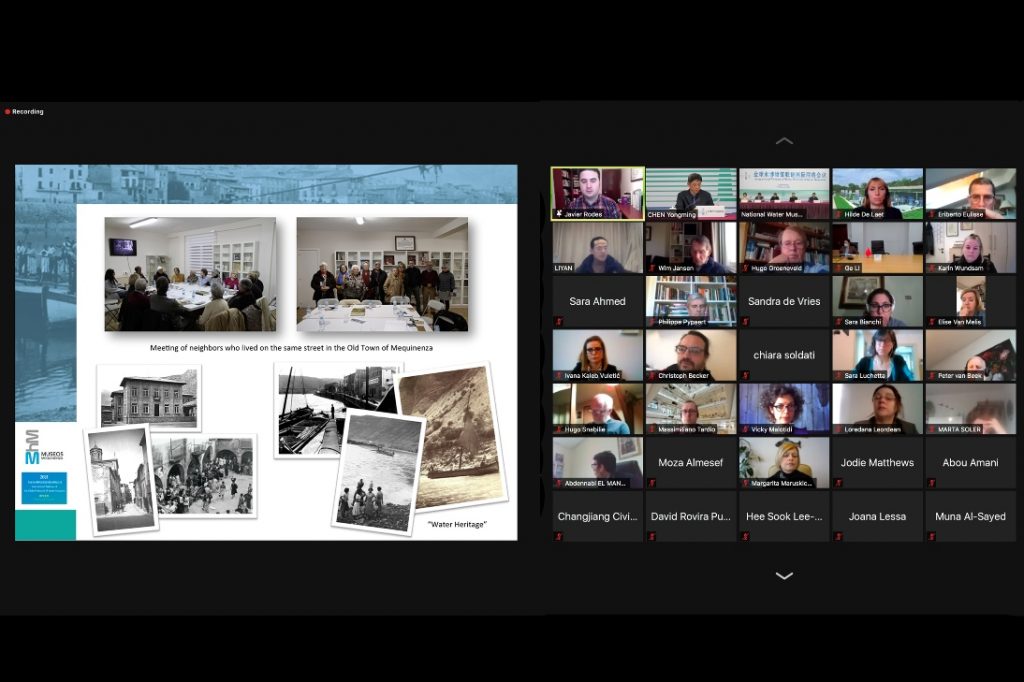Viewport: 1024px width, 682px height.
Task: Select Hugo Snabilie's video tile
Action: coord(598,409)
